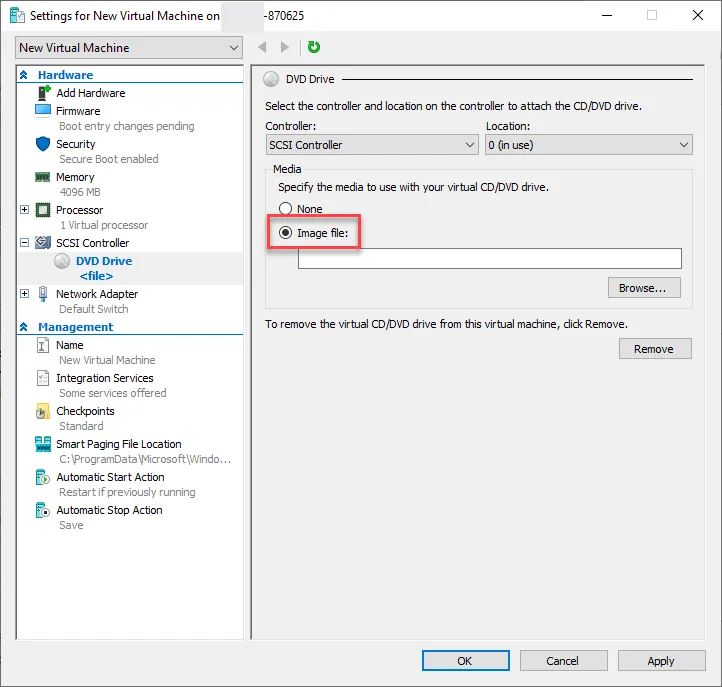
Task: Select the Memory chip icon
Action: 43,177
